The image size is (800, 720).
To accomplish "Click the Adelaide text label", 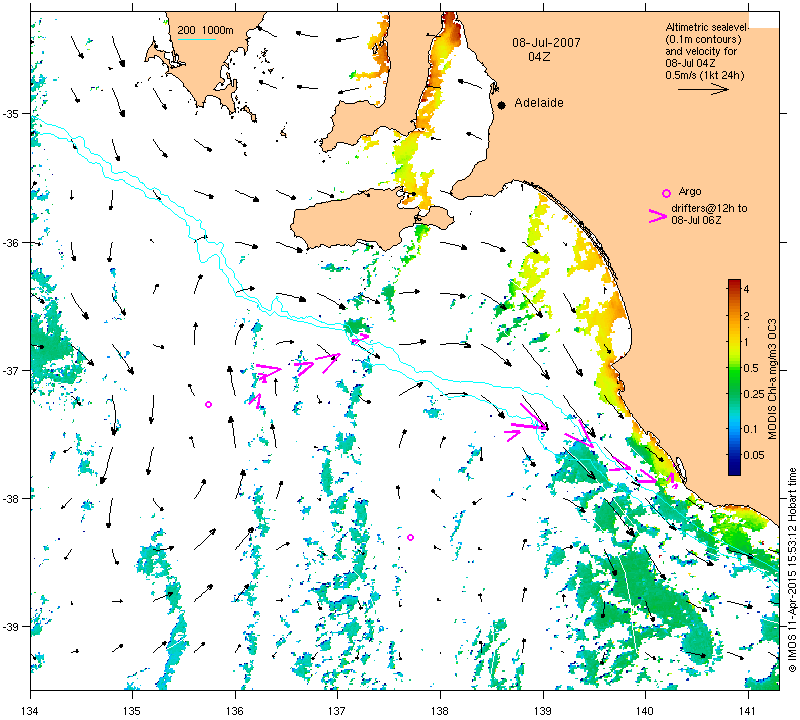I will tap(539, 103).
